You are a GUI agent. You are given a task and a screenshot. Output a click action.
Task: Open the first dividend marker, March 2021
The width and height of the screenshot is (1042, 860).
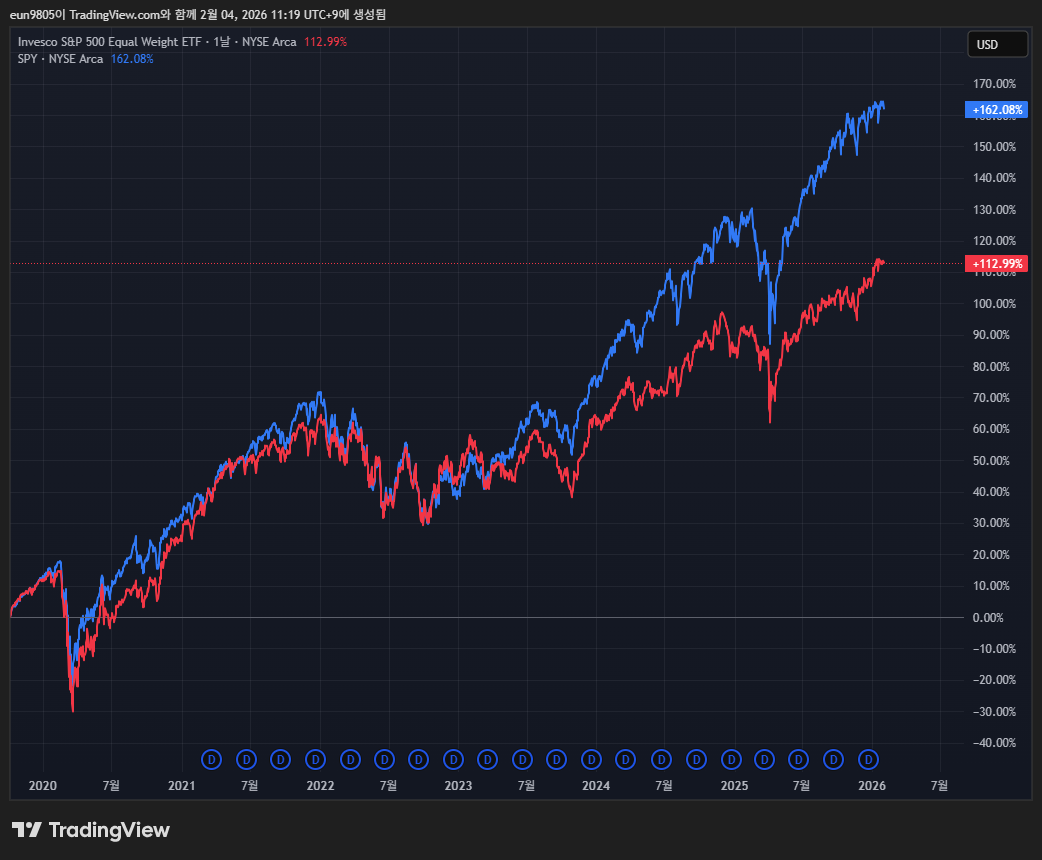pyautogui.click(x=211, y=759)
